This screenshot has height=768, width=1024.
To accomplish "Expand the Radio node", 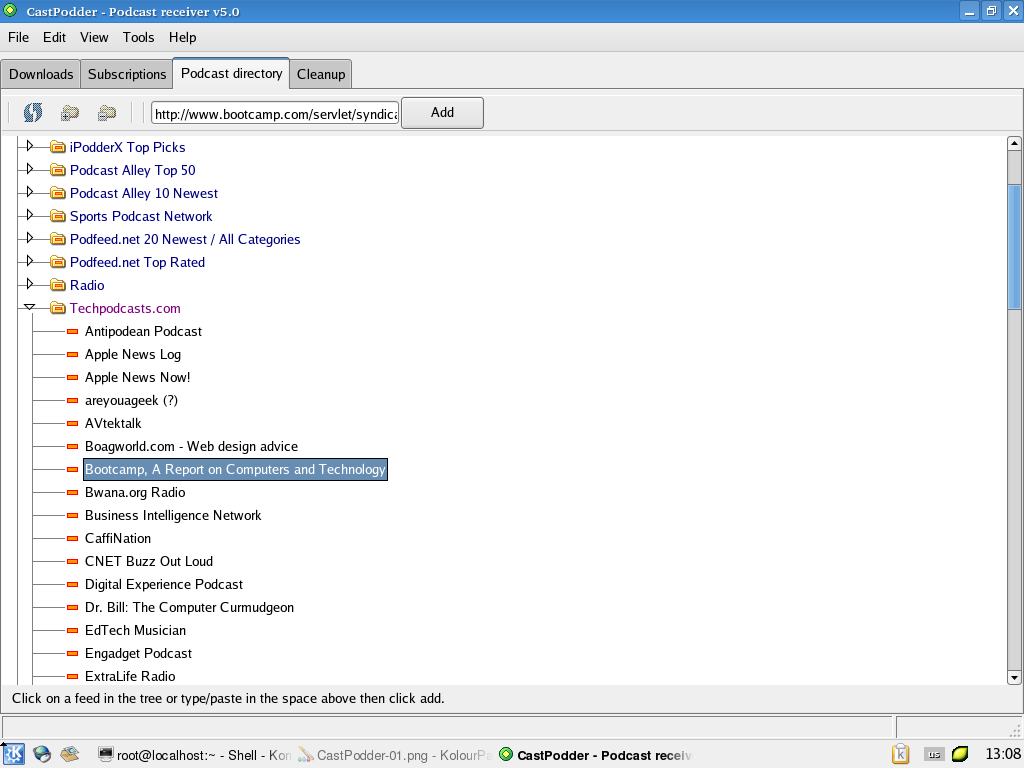I will 29,284.
